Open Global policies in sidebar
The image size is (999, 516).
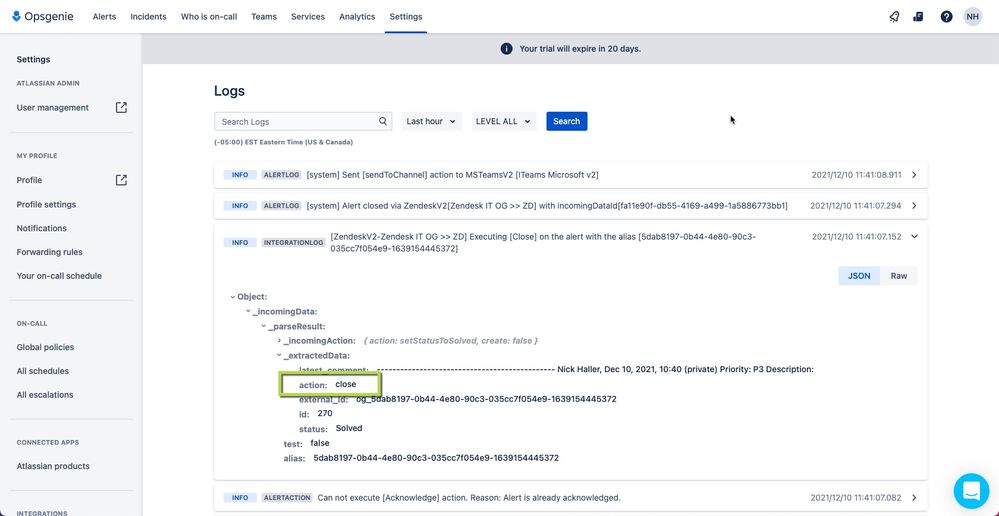(45, 347)
